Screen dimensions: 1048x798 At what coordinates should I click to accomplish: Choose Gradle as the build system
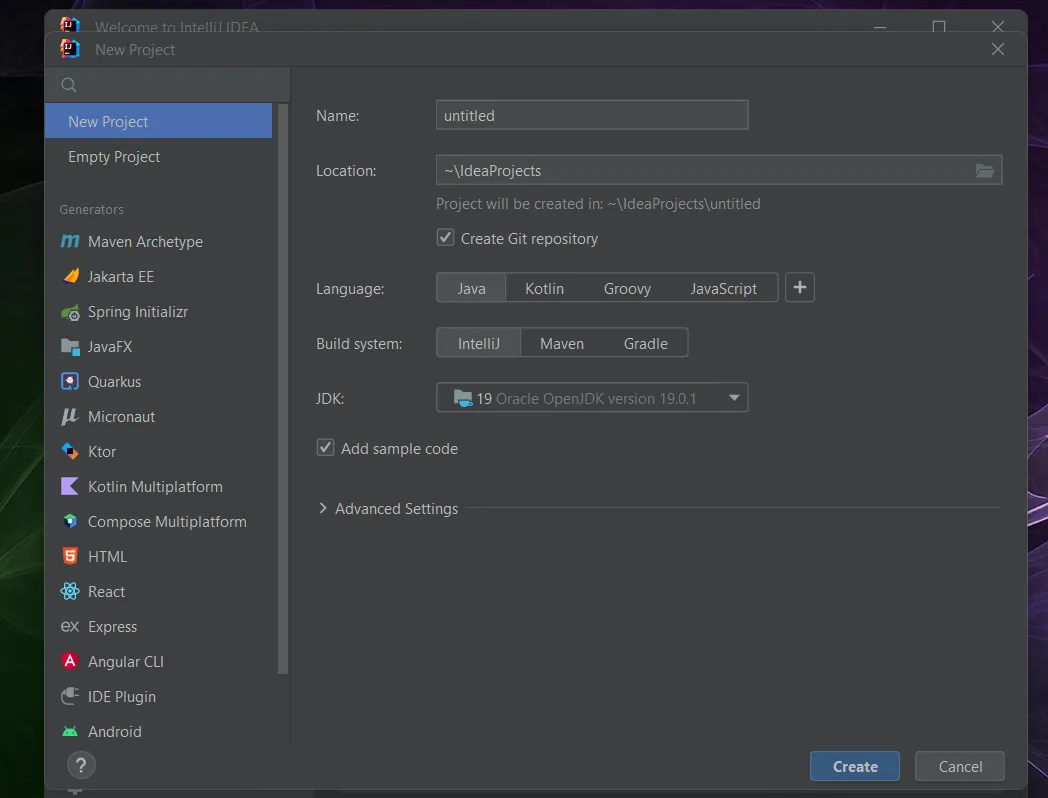[645, 344]
